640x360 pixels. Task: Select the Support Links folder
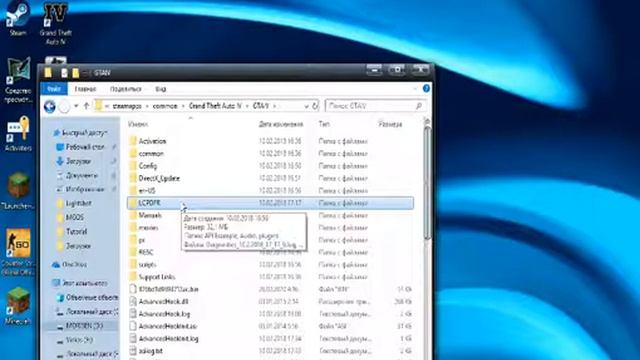(270, 277)
